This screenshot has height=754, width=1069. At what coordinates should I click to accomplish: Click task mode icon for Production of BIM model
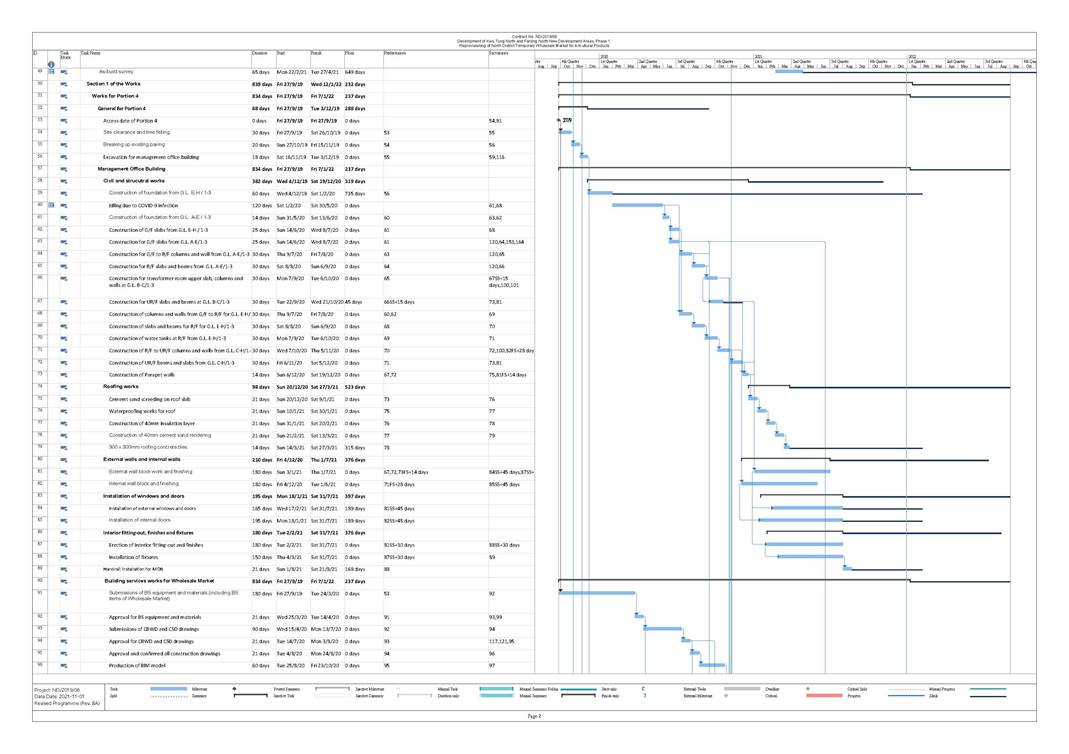pos(63,665)
